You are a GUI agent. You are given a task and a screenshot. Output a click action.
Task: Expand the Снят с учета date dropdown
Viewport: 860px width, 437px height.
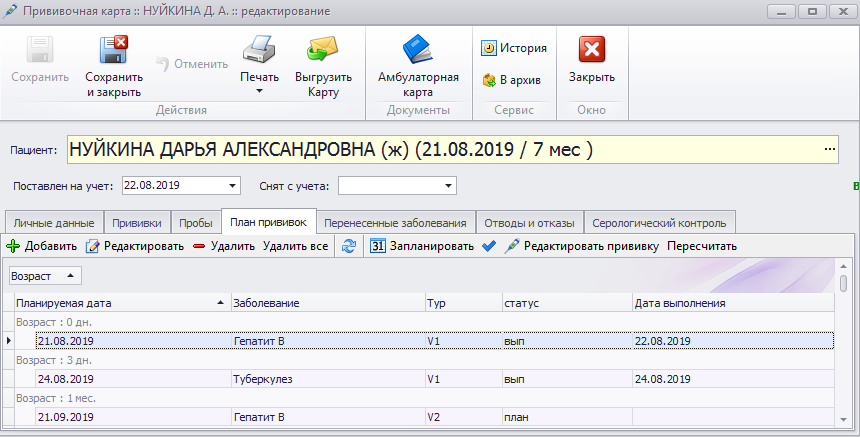pyautogui.click(x=449, y=185)
